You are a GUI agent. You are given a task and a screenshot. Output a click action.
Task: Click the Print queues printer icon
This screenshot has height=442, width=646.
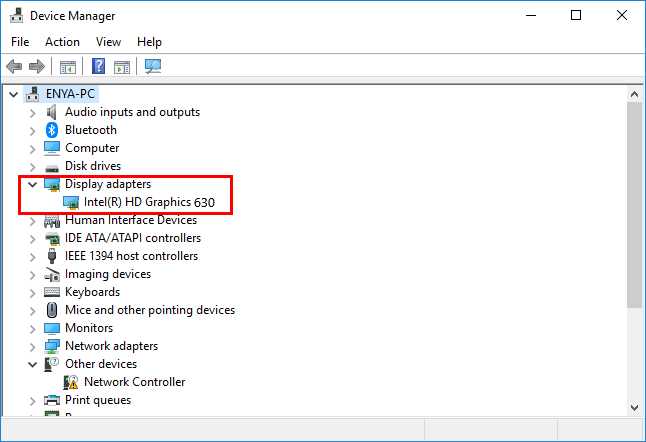52,400
